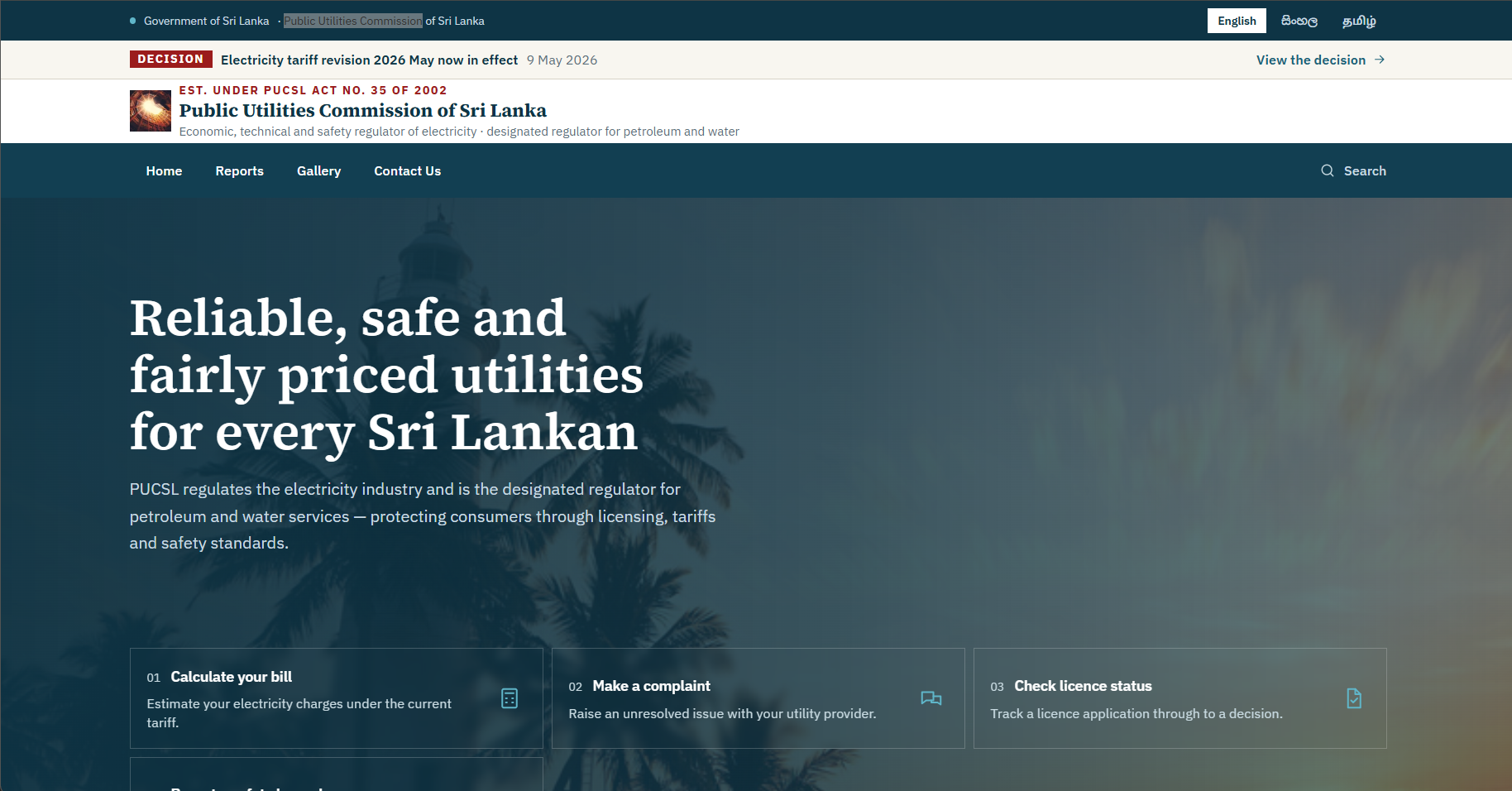Click Electricity tariff revision 2026 headline
The image size is (1512, 791).
point(369,60)
